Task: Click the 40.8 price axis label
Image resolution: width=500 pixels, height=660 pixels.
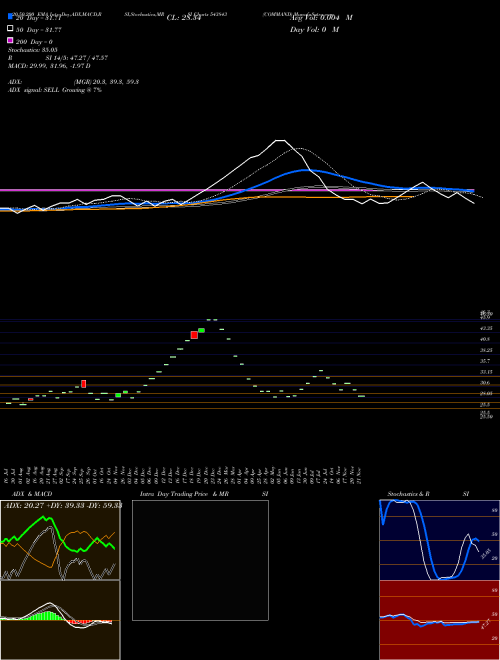Action: click(x=485, y=339)
